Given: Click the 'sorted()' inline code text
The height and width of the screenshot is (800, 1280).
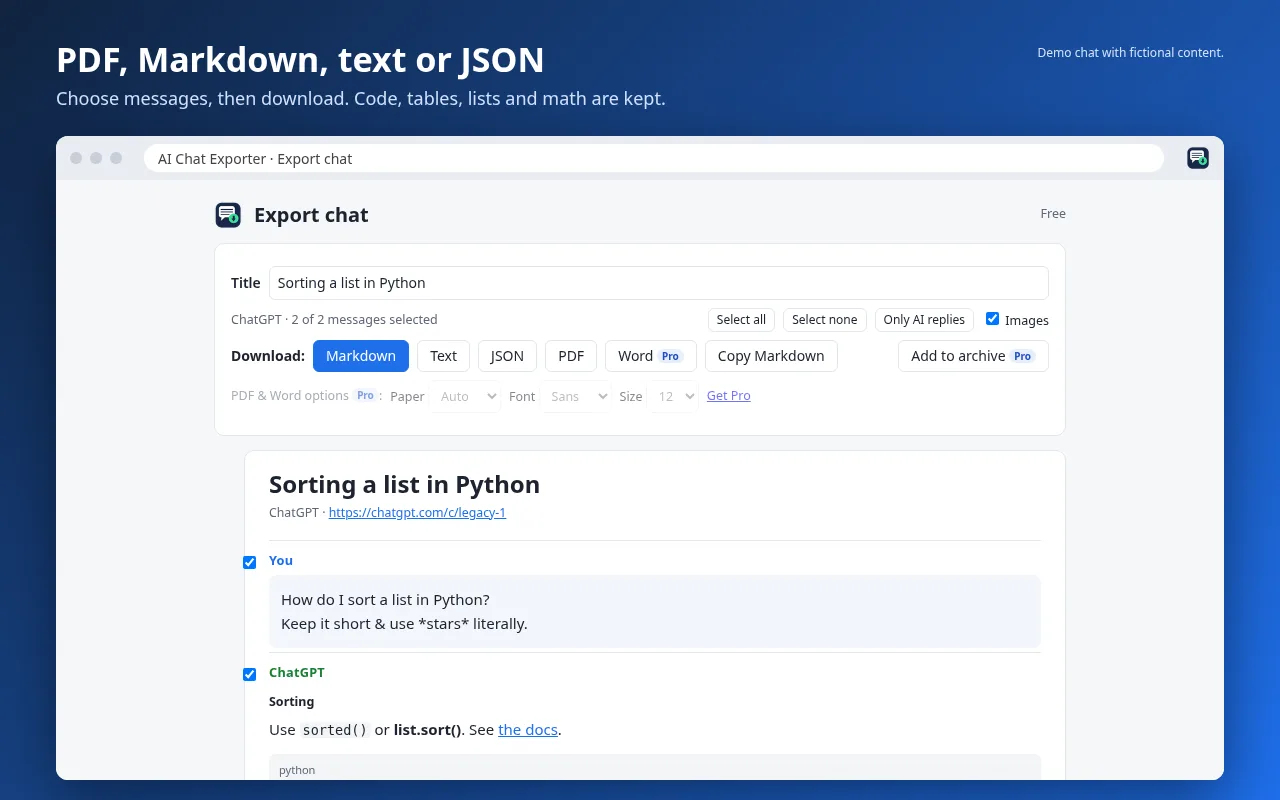Looking at the screenshot, I should [336, 730].
